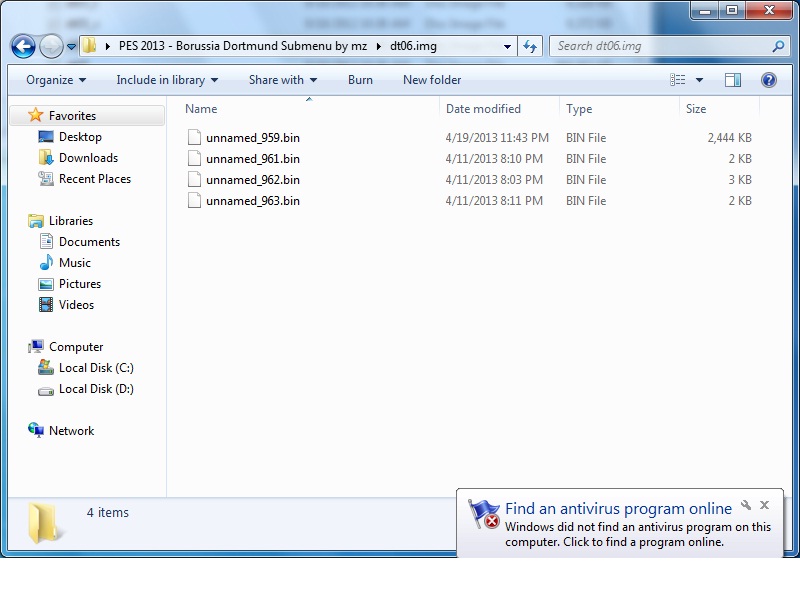Viewport: 800px width, 614px height.
Task: Select Network in navigation pane
Action: coord(71,430)
